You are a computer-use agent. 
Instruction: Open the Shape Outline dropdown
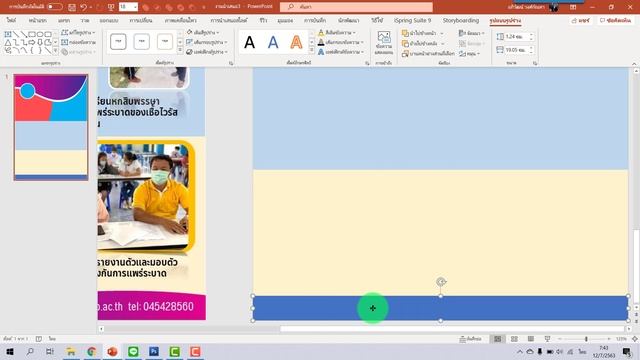pyautogui.click(x=207, y=42)
